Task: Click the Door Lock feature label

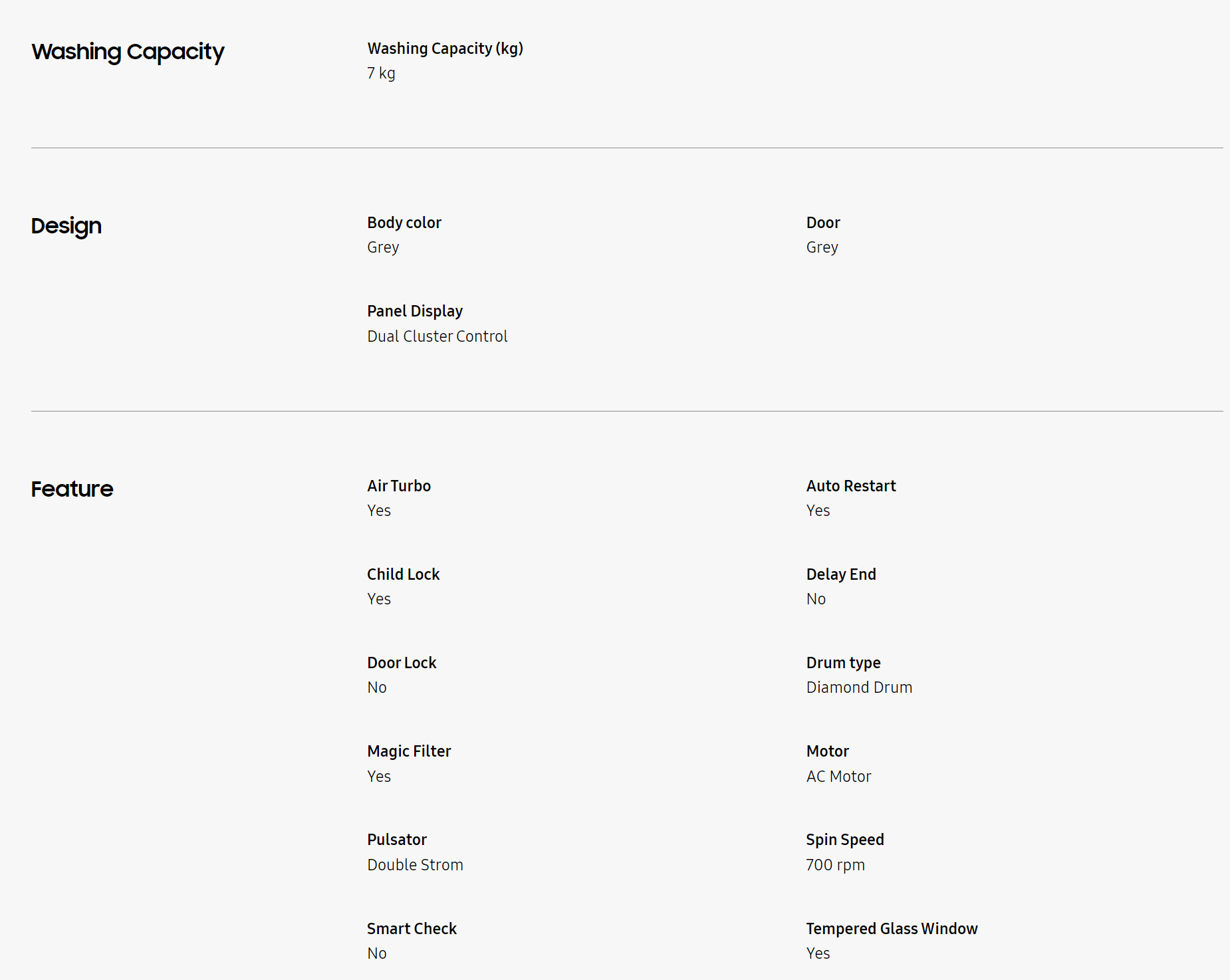Action: 402,663
